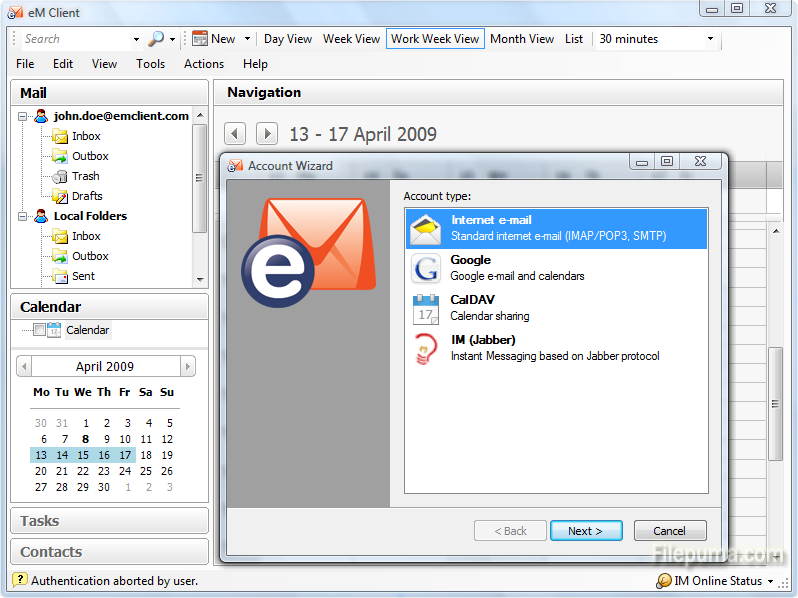
Task: Open the Tools menu
Action: point(150,64)
